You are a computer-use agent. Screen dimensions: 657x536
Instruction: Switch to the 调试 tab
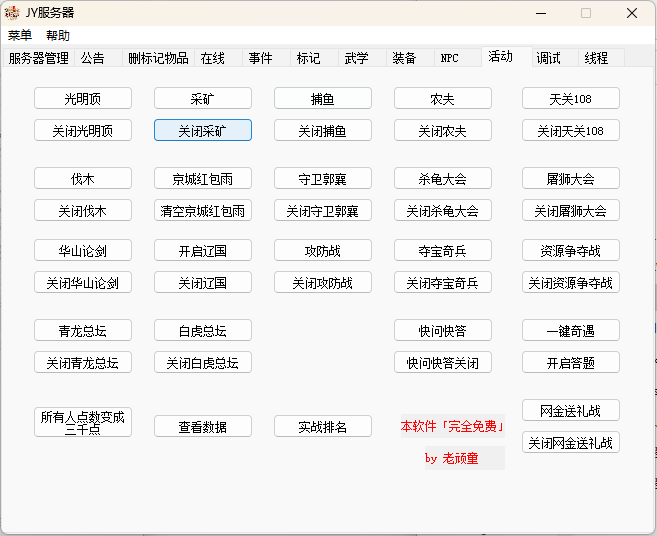coord(548,58)
